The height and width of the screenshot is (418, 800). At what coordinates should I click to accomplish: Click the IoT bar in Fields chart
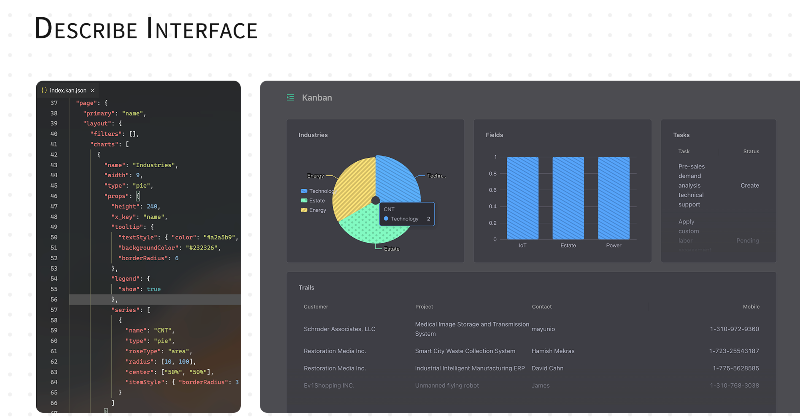(x=522, y=198)
